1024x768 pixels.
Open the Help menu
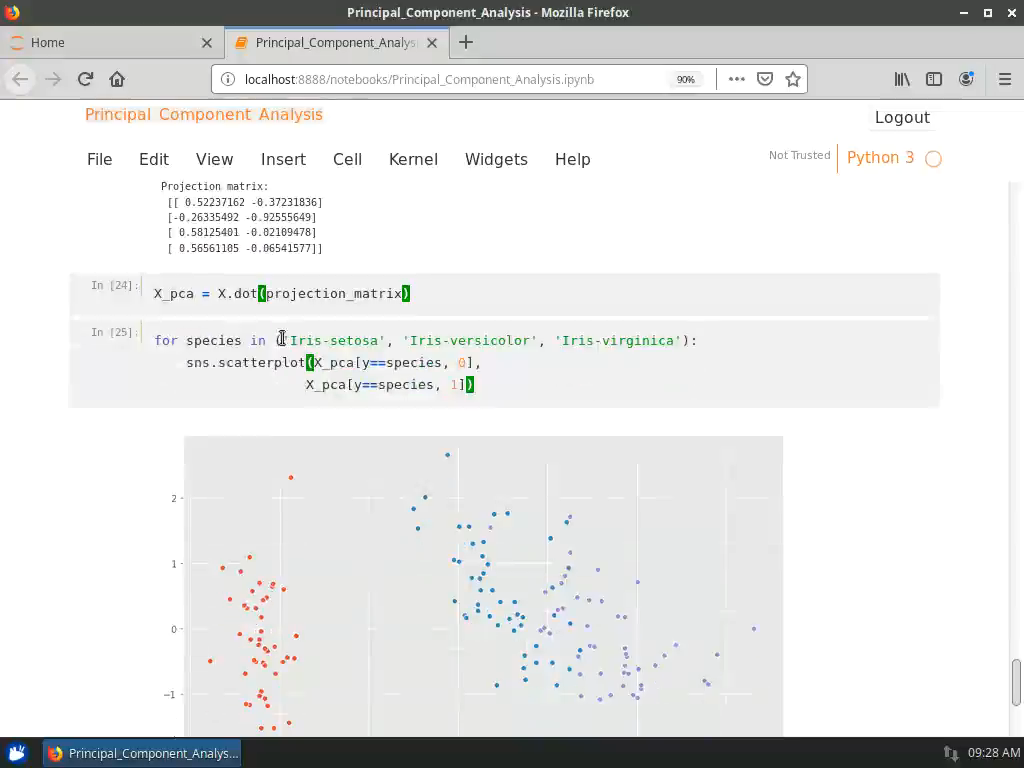point(573,159)
